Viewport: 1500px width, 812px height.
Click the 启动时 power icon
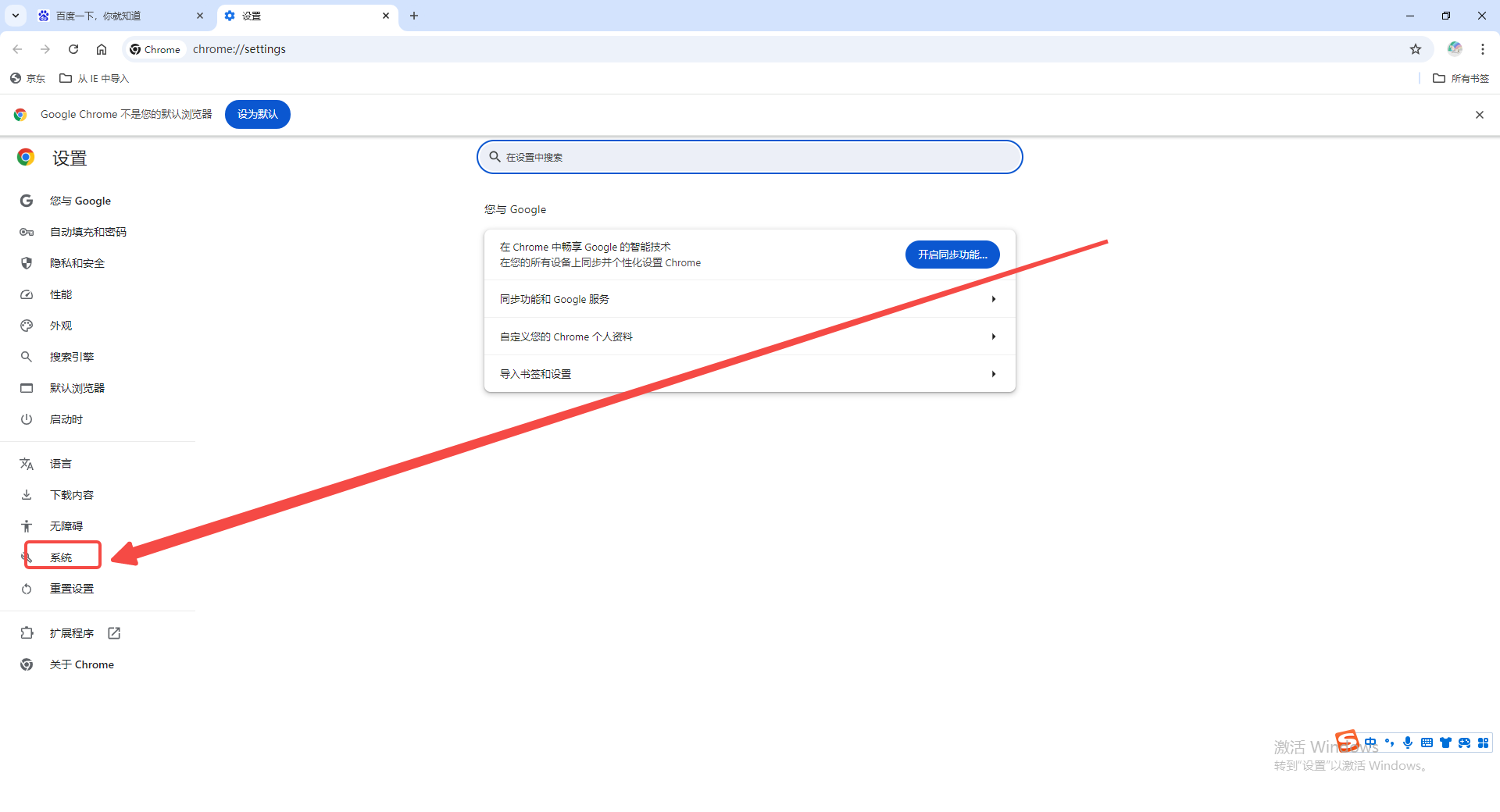coord(27,419)
